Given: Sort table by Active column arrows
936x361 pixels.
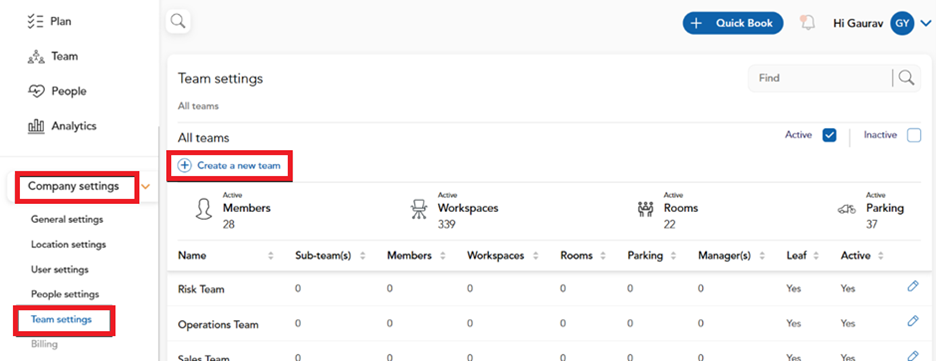Looking at the screenshot, I should coord(881,256).
